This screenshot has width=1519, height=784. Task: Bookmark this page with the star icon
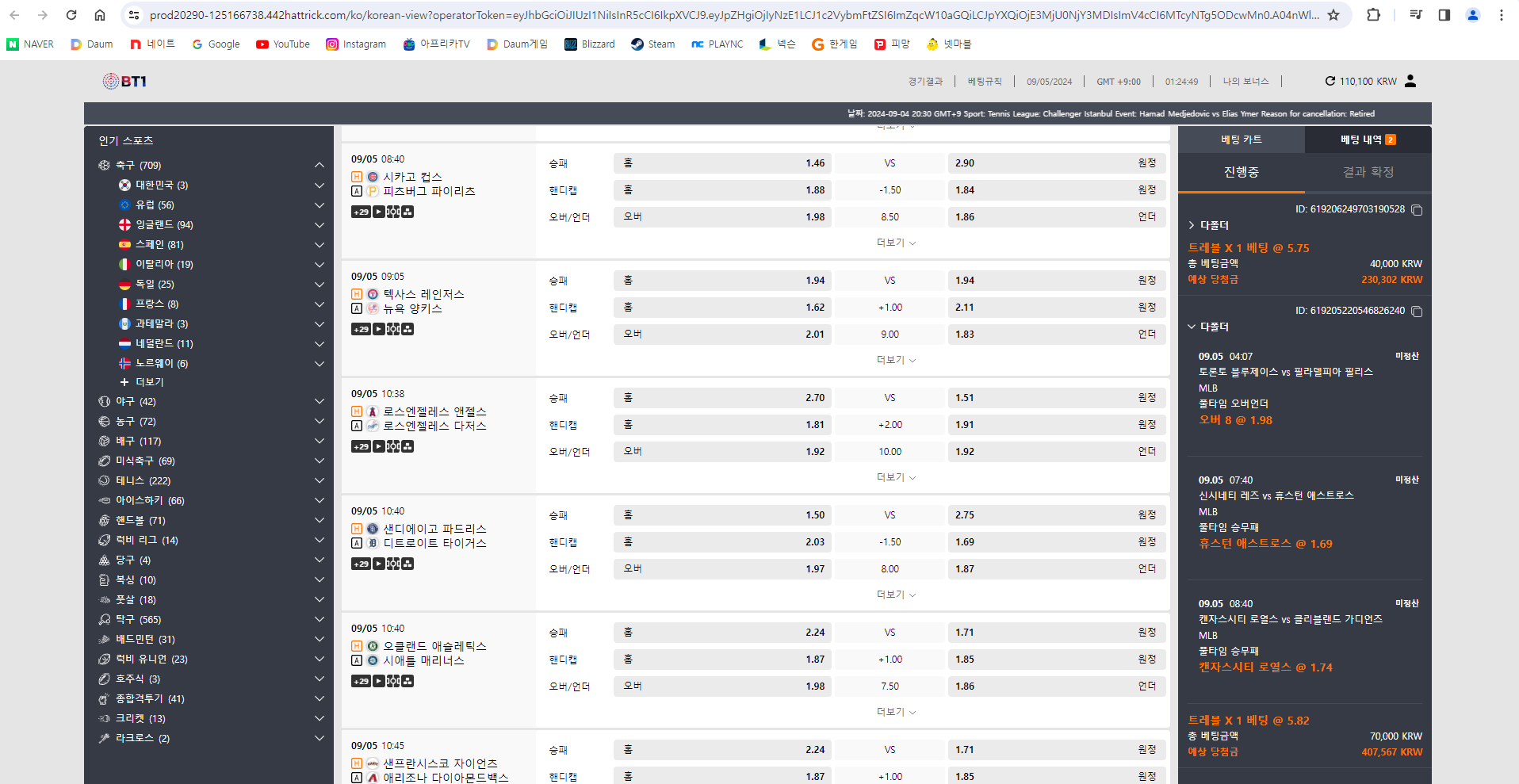[1333, 15]
